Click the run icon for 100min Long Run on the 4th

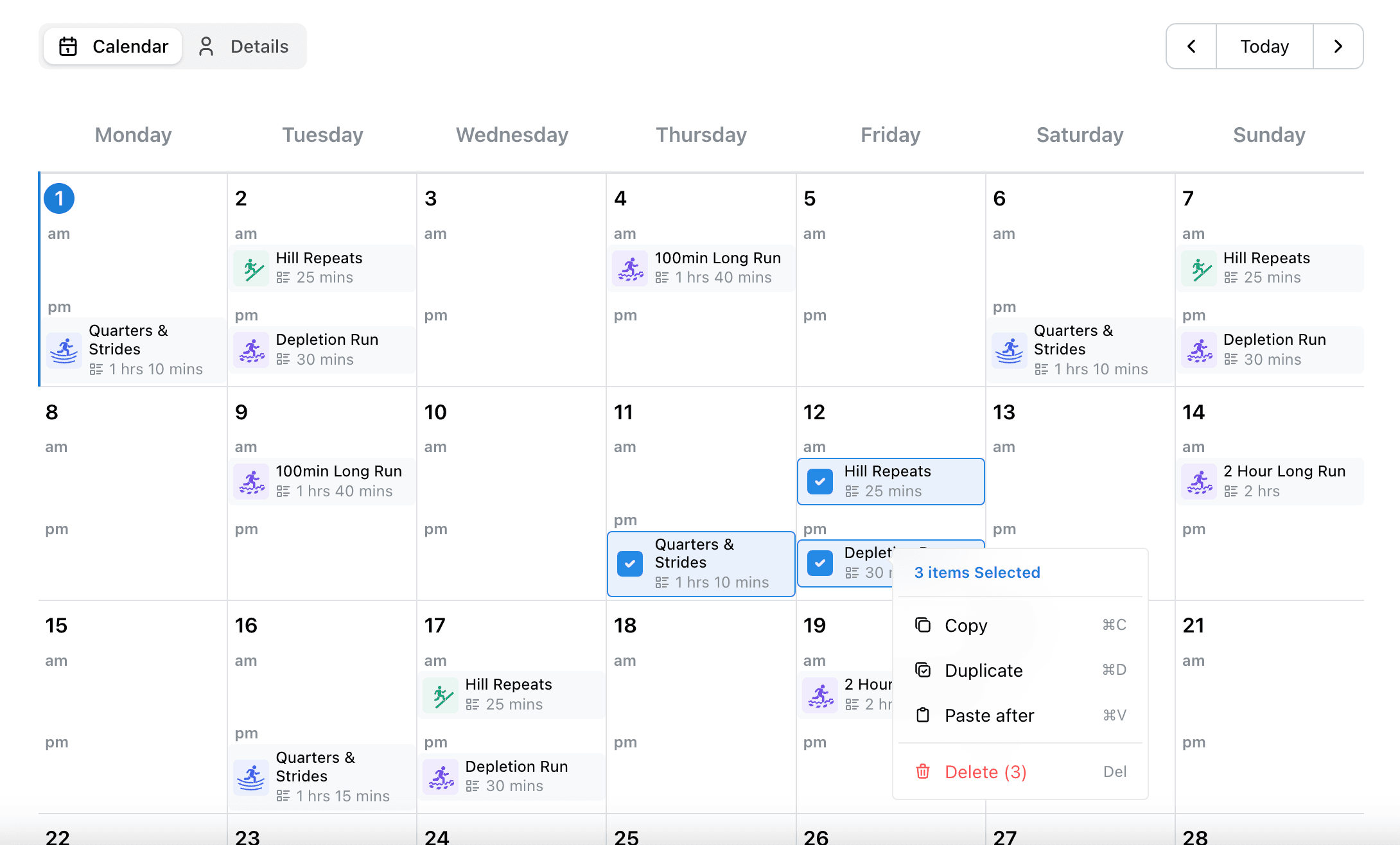coord(630,268)
